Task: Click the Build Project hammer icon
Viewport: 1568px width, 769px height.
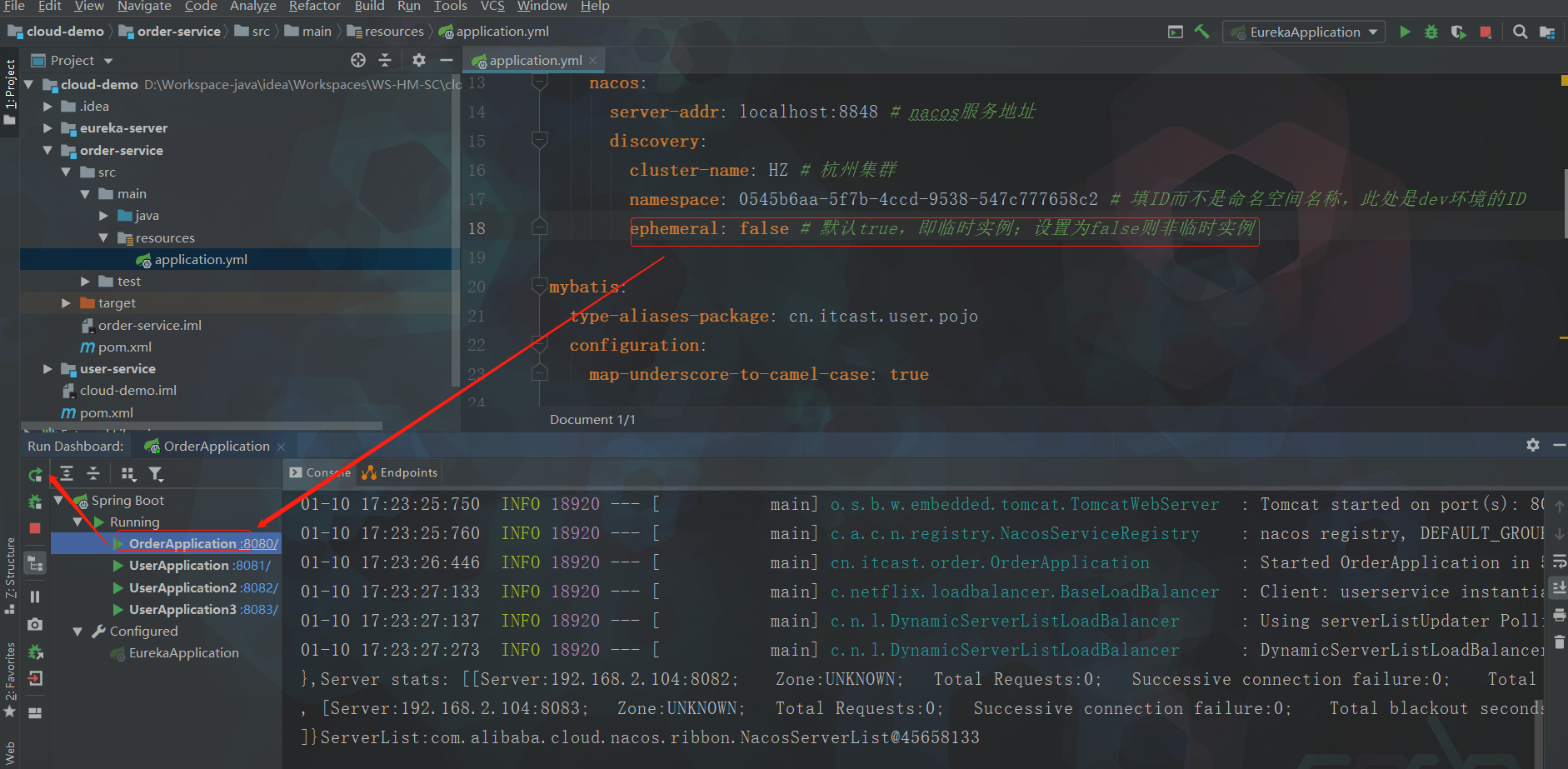Action: click(1201, 32)
